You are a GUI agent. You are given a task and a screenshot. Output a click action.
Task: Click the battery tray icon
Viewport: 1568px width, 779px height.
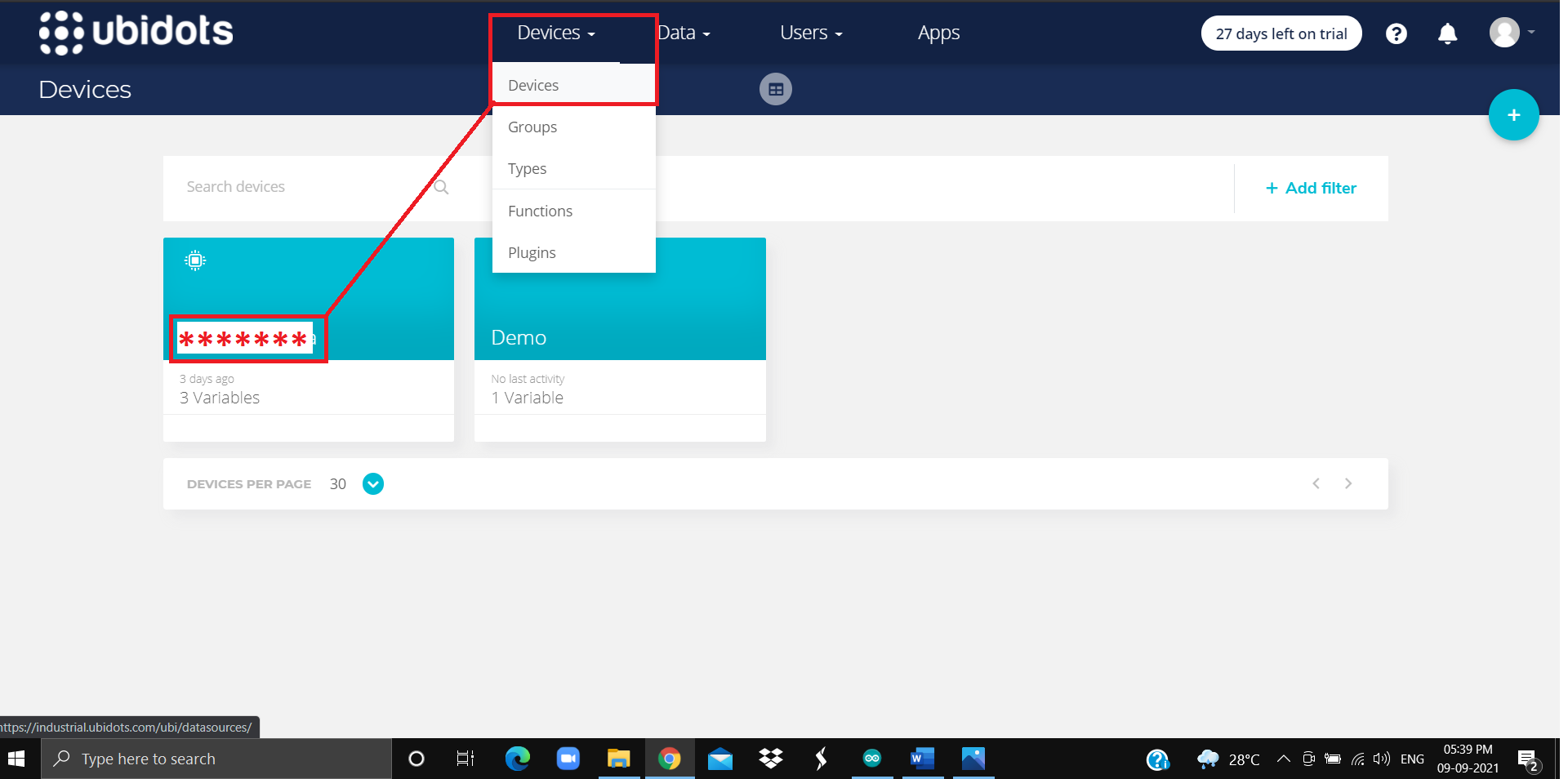click(x=1333, y=759)
